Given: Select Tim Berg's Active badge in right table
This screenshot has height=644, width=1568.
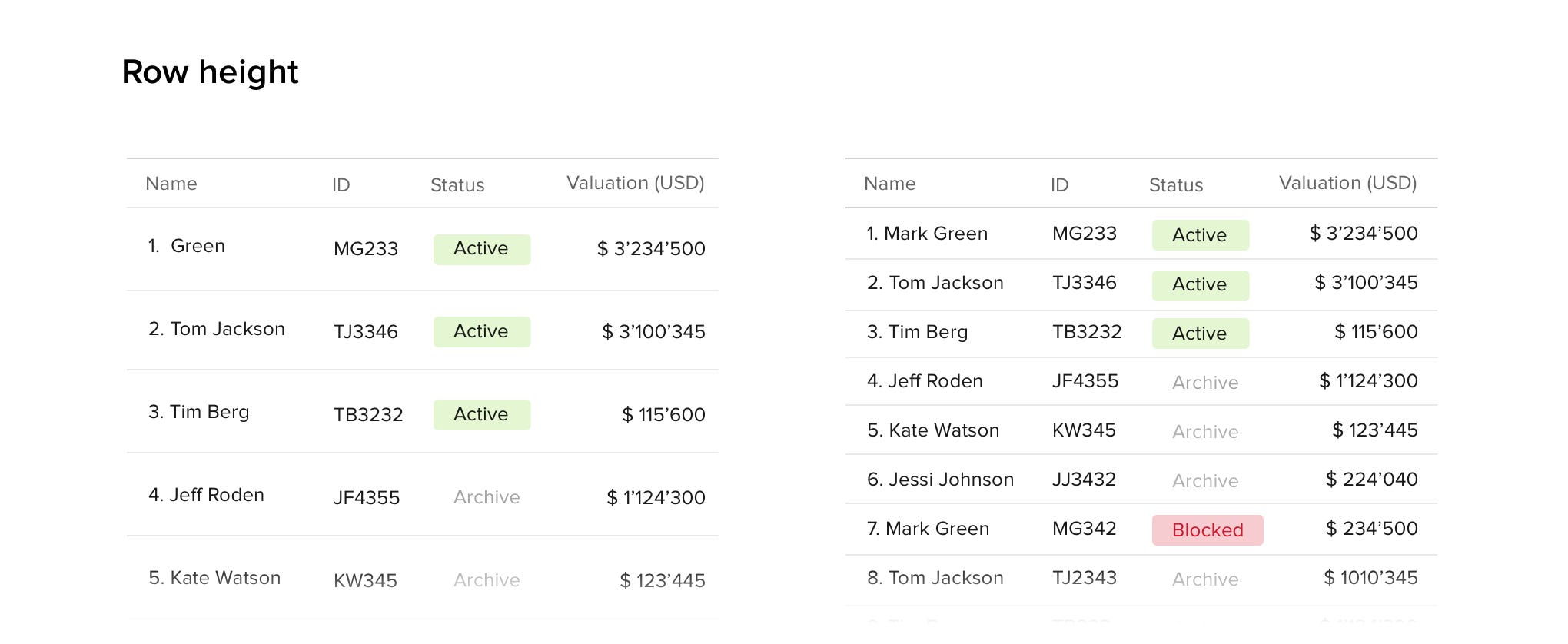Looking at the screenshot, I should [x=1200, y=334].
